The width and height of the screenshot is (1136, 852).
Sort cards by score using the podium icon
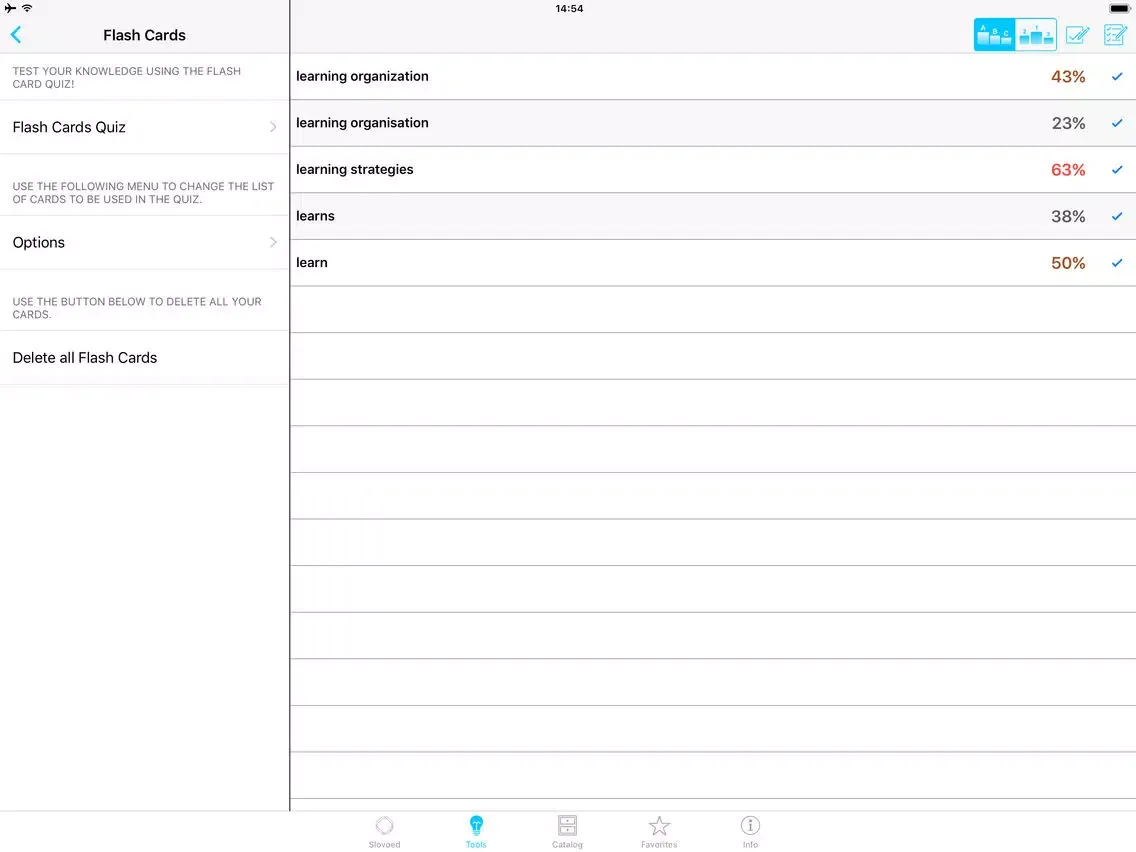tap(1035, 35)
